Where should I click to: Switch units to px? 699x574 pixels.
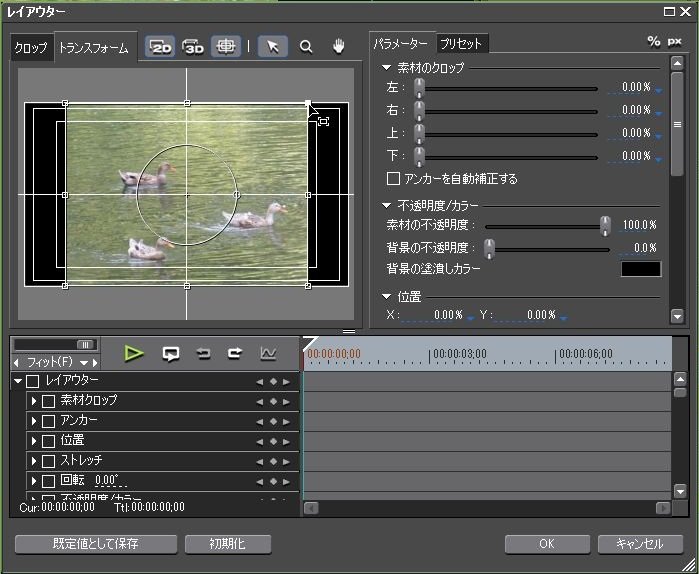pyautogui.click(x=674, y=42)
